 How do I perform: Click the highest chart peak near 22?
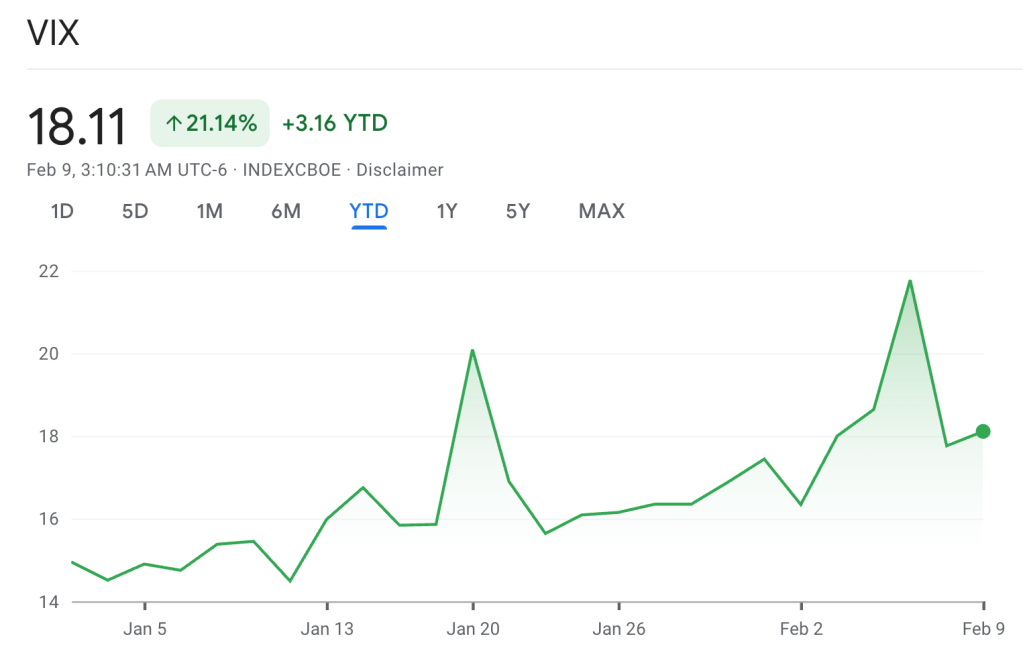coord(909,280)
